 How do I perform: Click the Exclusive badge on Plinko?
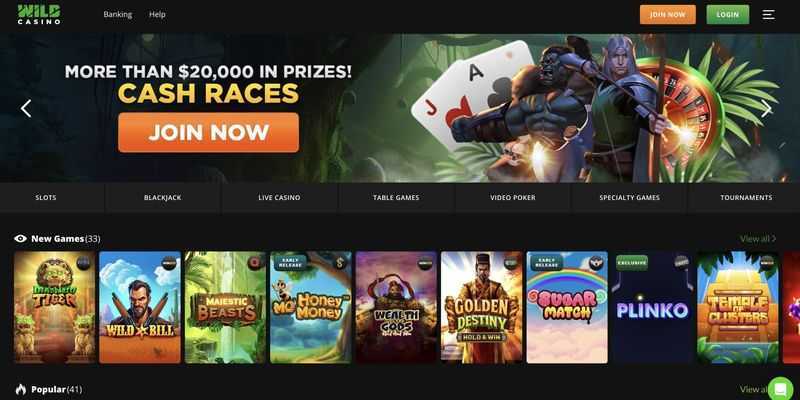[x=632, y=263]
